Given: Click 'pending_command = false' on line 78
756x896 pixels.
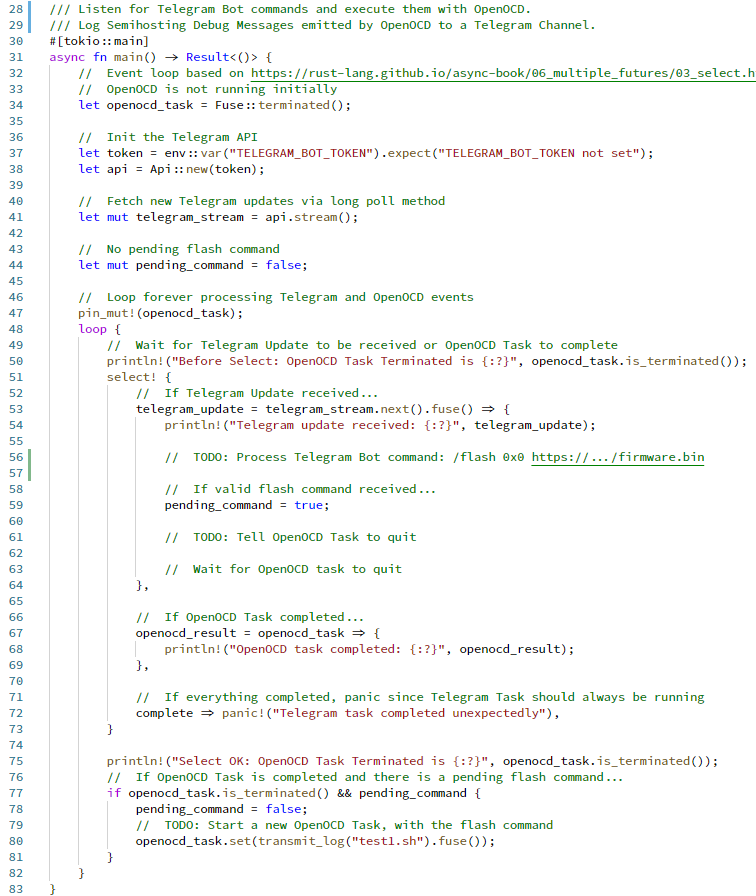Looking at the screenshot, I should tap(218, 809).
